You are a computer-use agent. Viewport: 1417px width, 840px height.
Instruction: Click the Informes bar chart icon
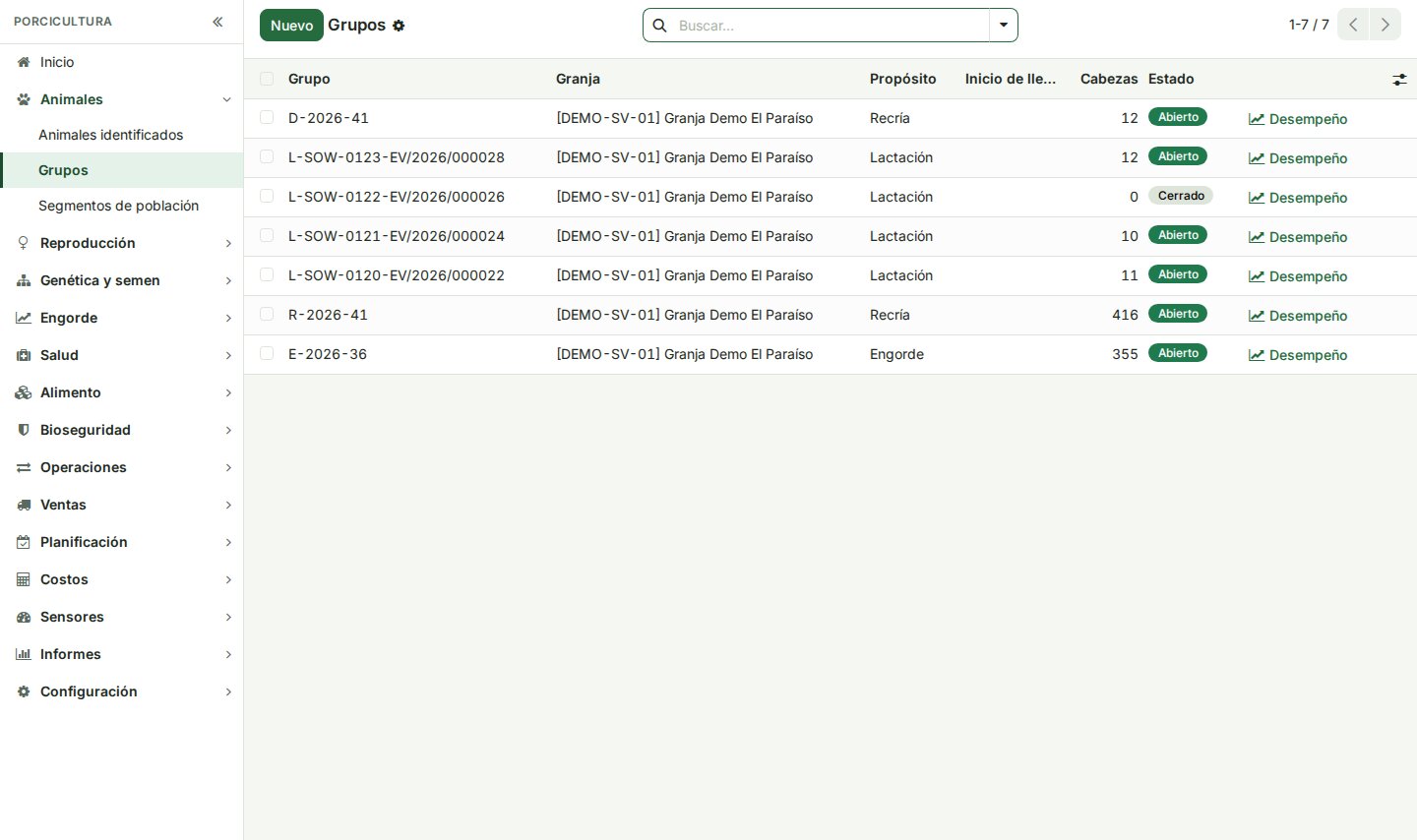click(24, 654)
